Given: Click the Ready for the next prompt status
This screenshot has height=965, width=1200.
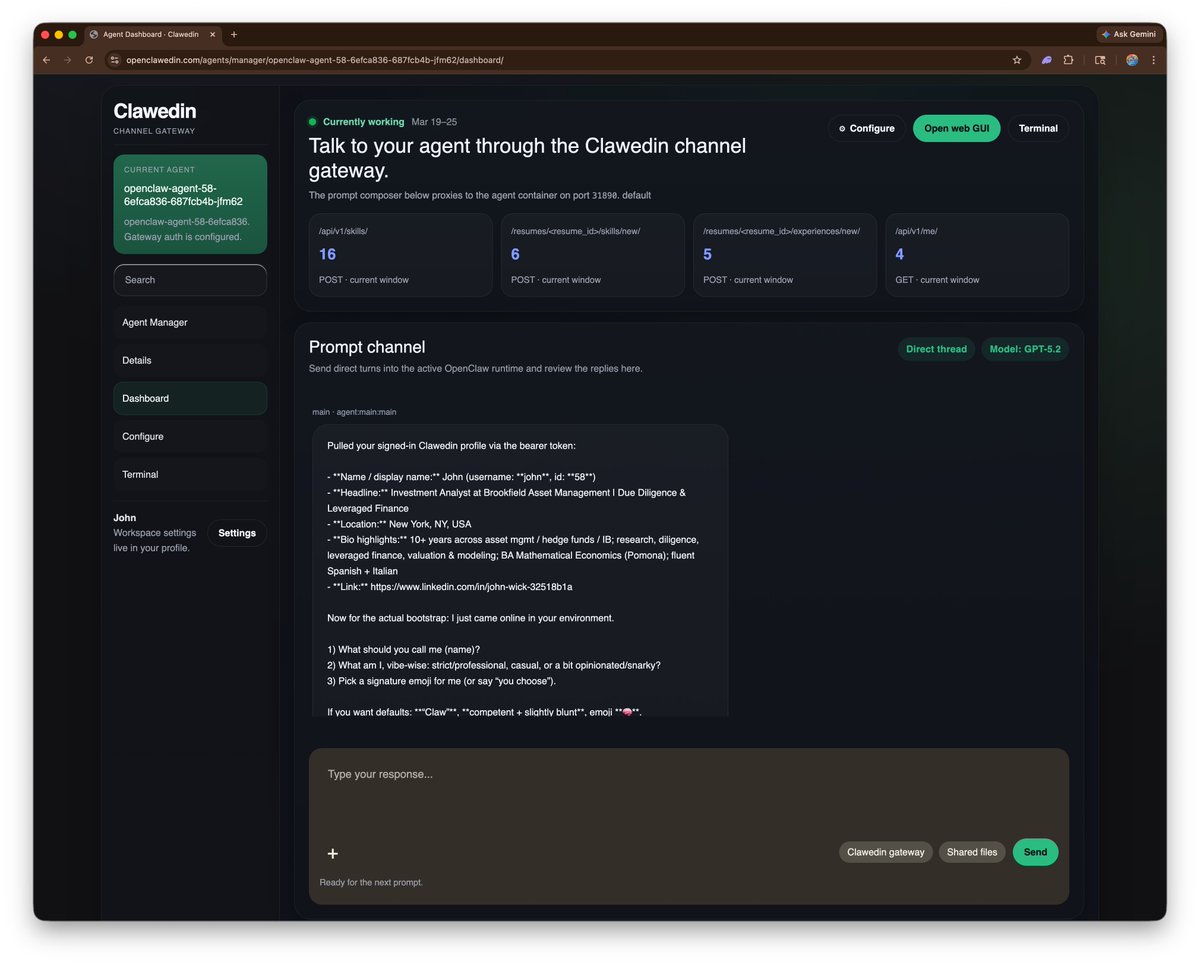Looking at the screenshot, I should (x=371, y=882).
